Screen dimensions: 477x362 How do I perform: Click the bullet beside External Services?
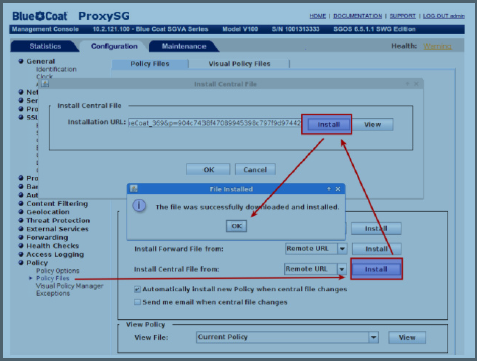[x=21, y=229]
